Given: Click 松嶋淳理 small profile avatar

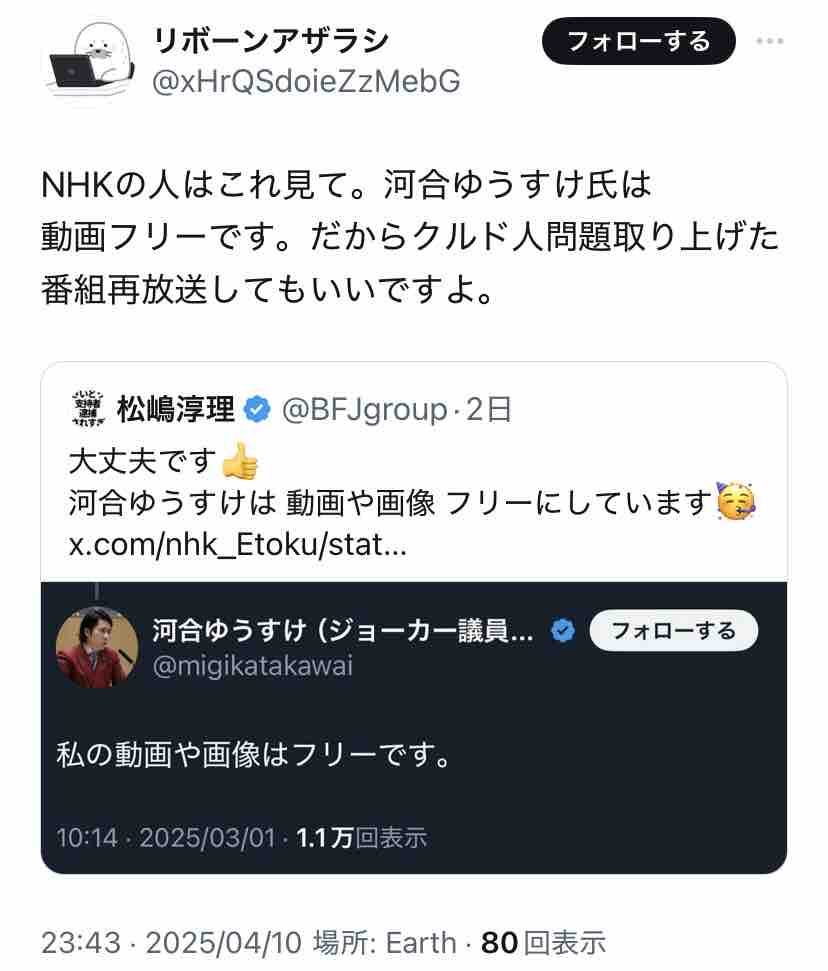Looking at the screenshot, I should coord(88,408).
